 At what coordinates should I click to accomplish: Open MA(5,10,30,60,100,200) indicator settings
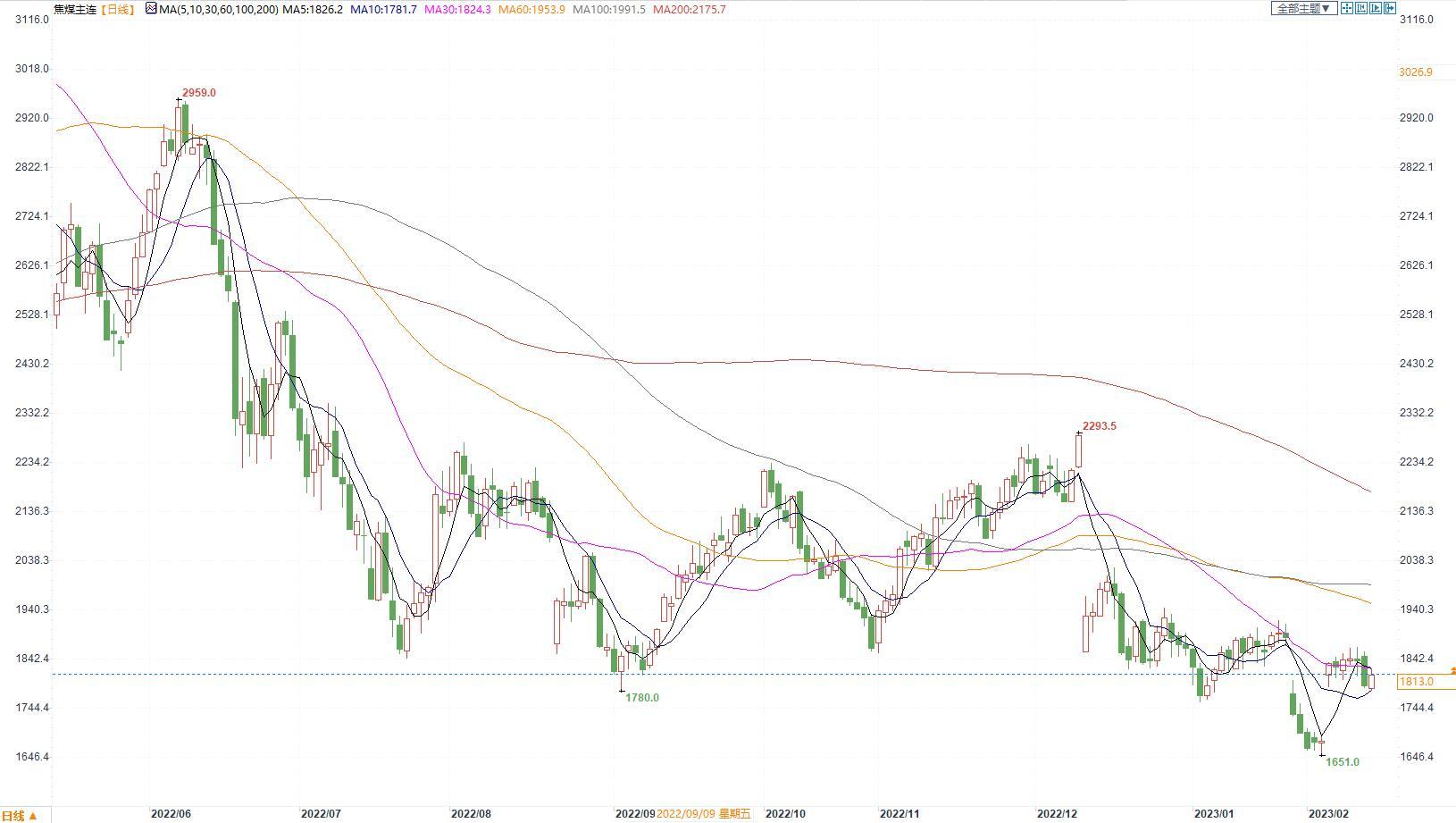coord(218,10)
